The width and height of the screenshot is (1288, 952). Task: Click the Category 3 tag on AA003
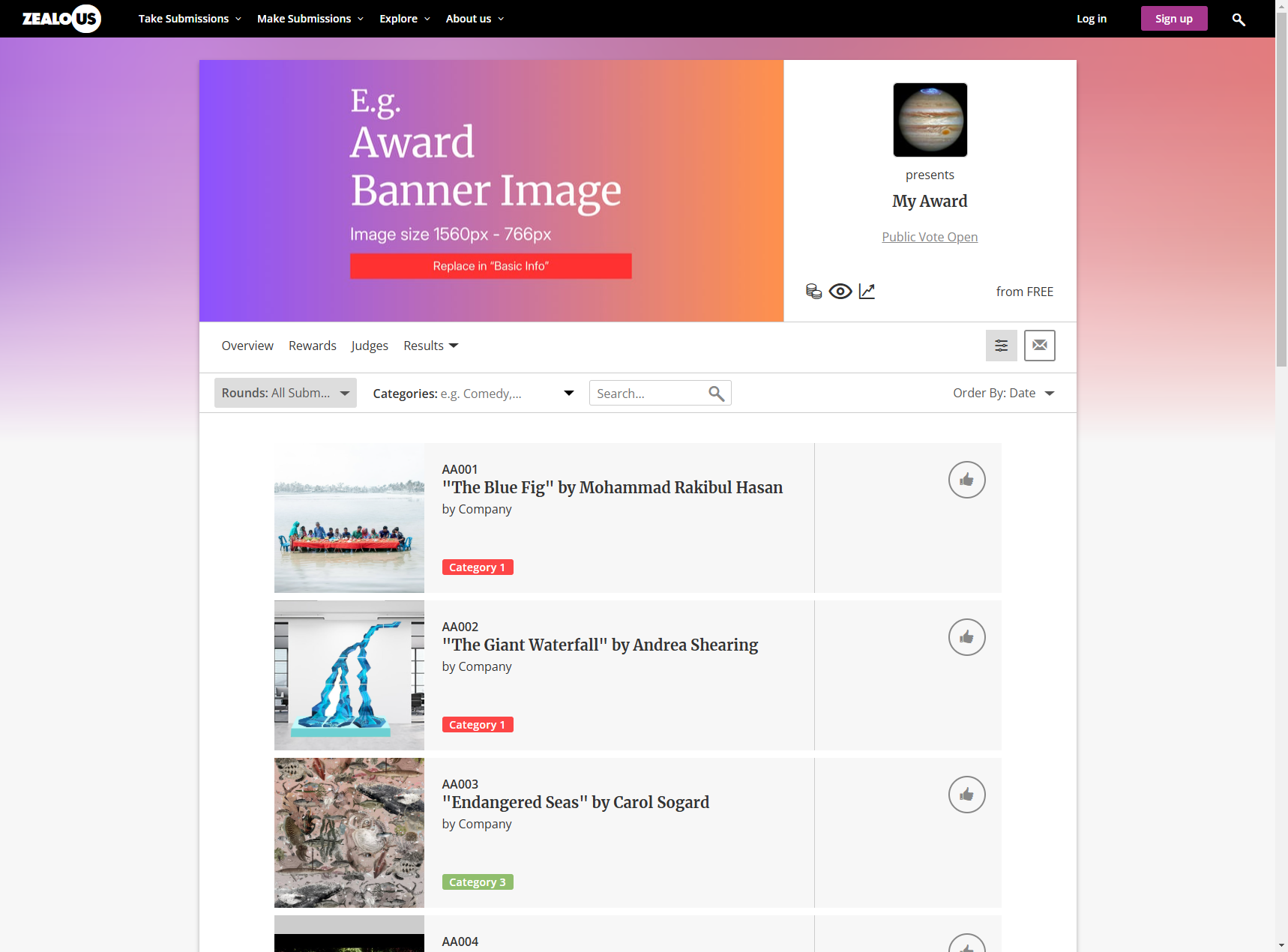tap(478, 882)
